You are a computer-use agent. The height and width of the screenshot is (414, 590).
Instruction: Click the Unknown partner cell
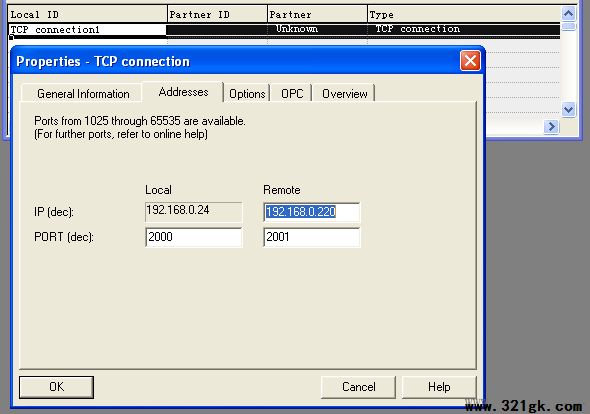(x=317, y=29)
